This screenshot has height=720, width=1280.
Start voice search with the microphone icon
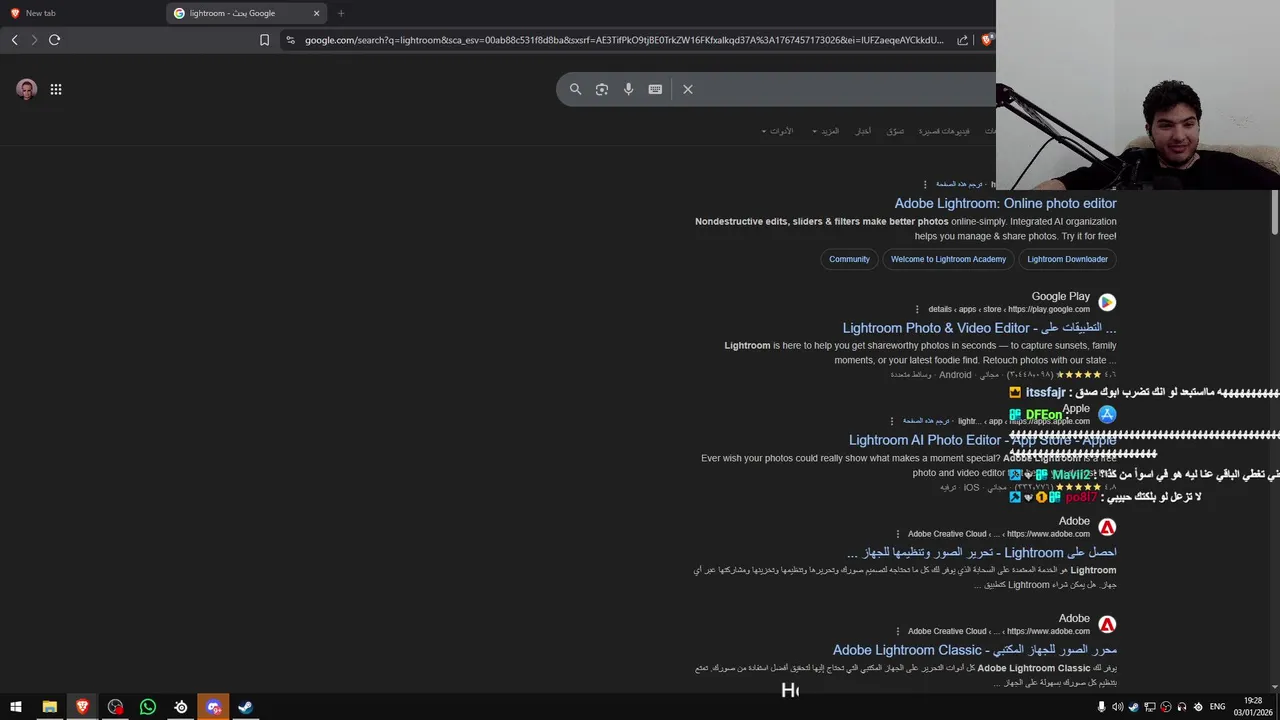(628, 89)
